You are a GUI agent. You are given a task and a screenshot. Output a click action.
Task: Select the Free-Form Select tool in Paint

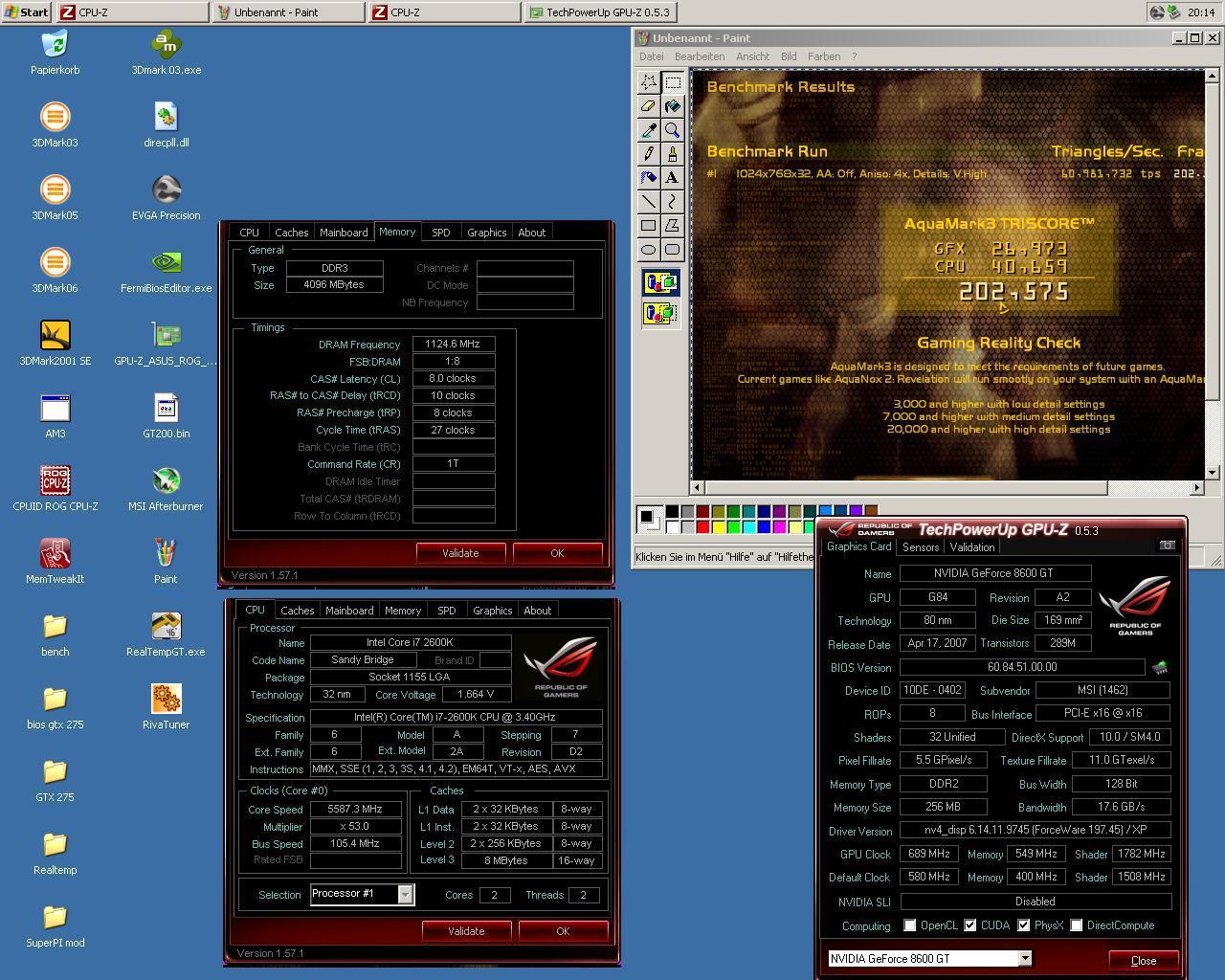coord(649,82)
